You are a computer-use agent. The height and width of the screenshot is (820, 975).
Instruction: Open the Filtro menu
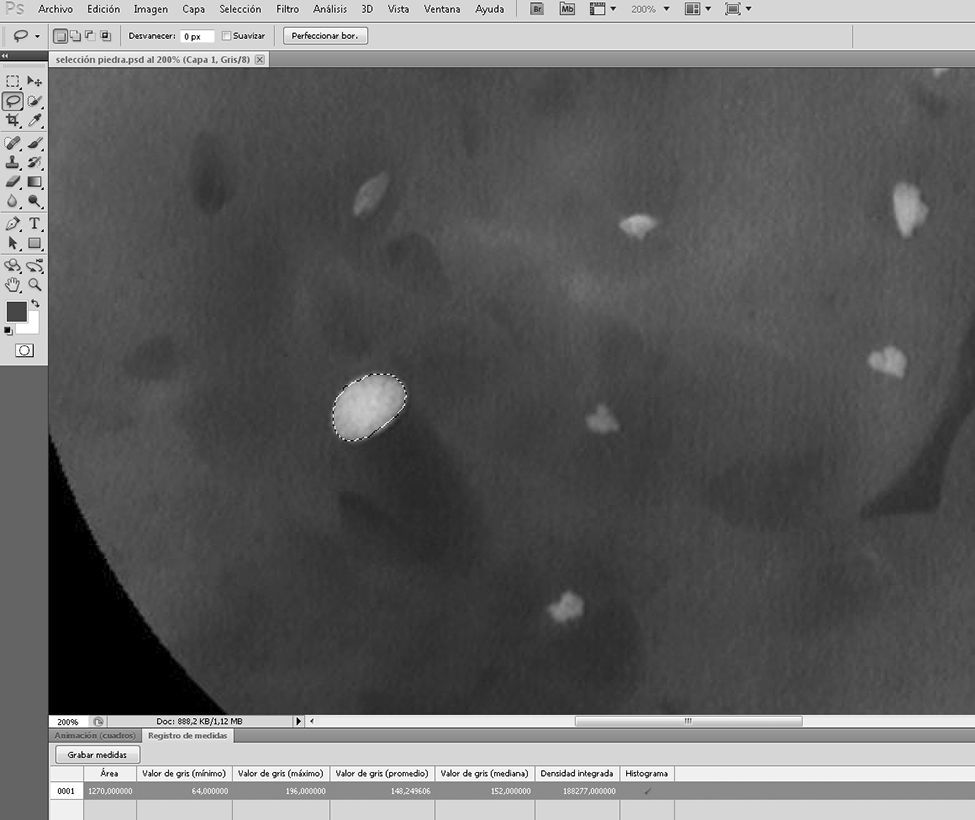click(287, 9)
